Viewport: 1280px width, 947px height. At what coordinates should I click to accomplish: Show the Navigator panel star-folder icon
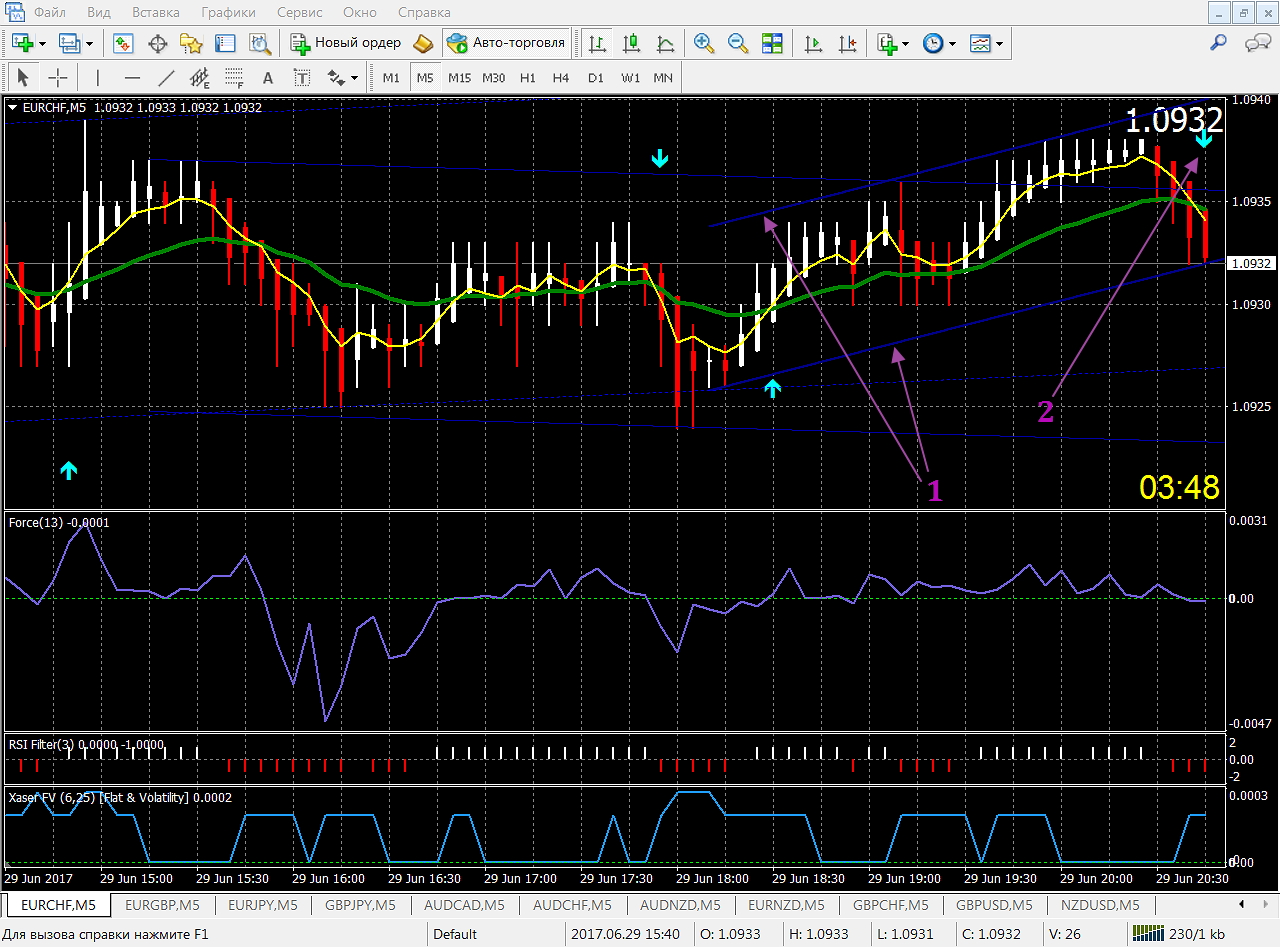point(191,43)
